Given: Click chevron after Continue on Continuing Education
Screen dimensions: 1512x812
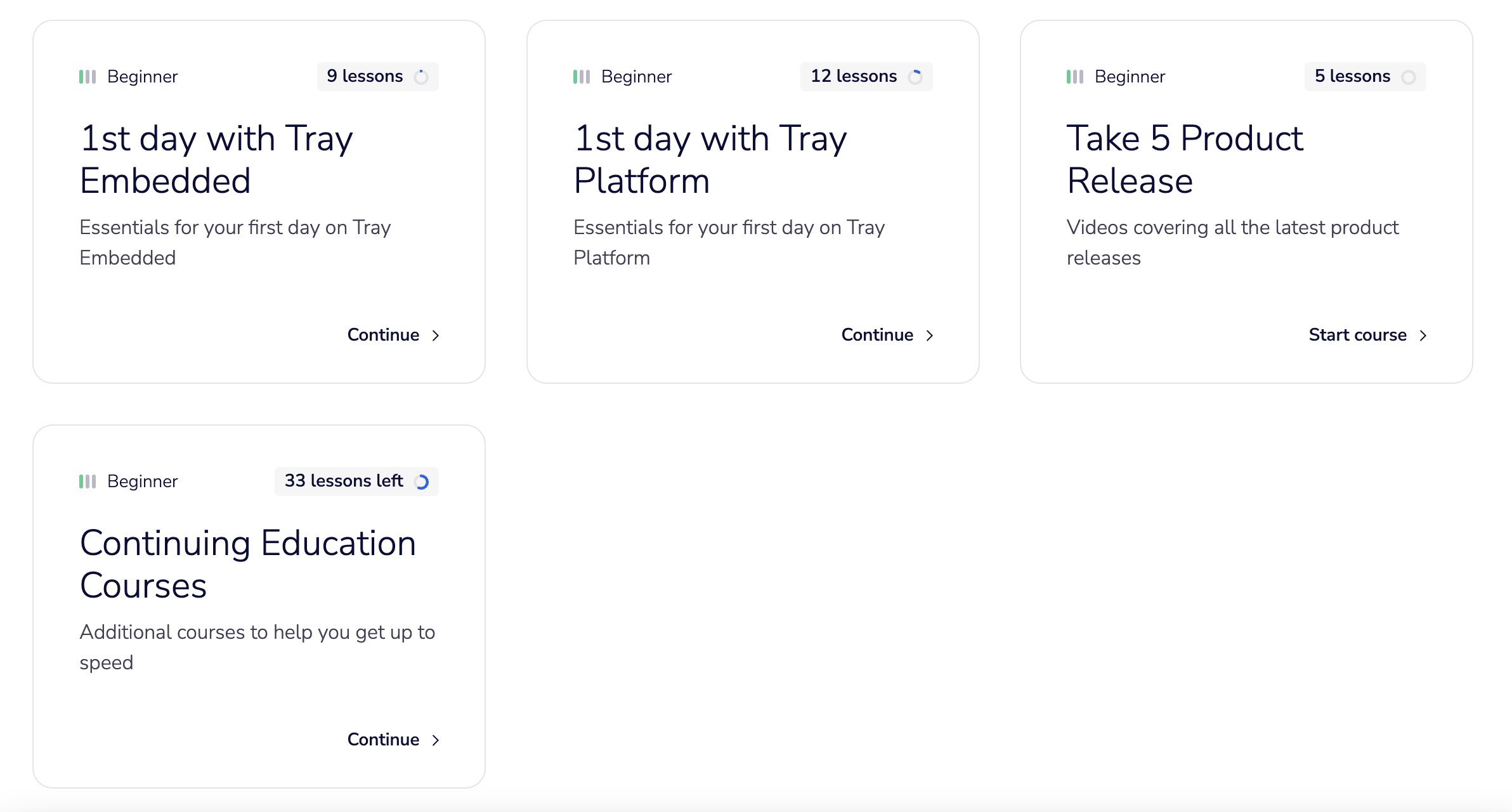Looking at the screenshot, I should [x=436, y=740].
